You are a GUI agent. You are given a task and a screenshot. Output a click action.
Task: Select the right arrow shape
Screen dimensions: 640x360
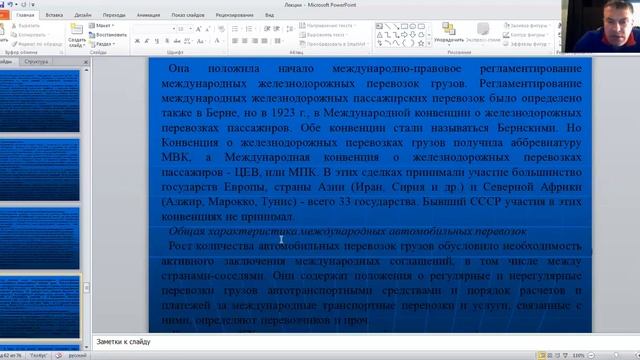click(404, 35)
